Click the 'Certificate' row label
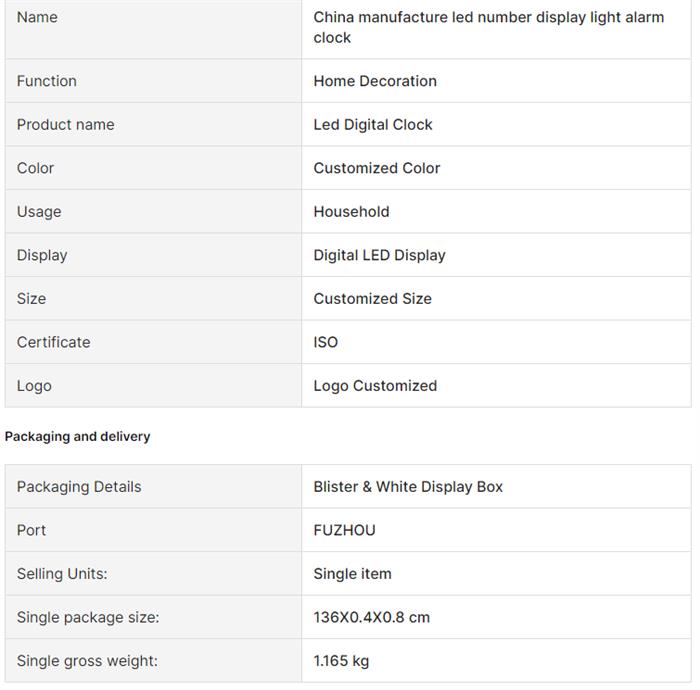The image size is (700, 690). 53,342
